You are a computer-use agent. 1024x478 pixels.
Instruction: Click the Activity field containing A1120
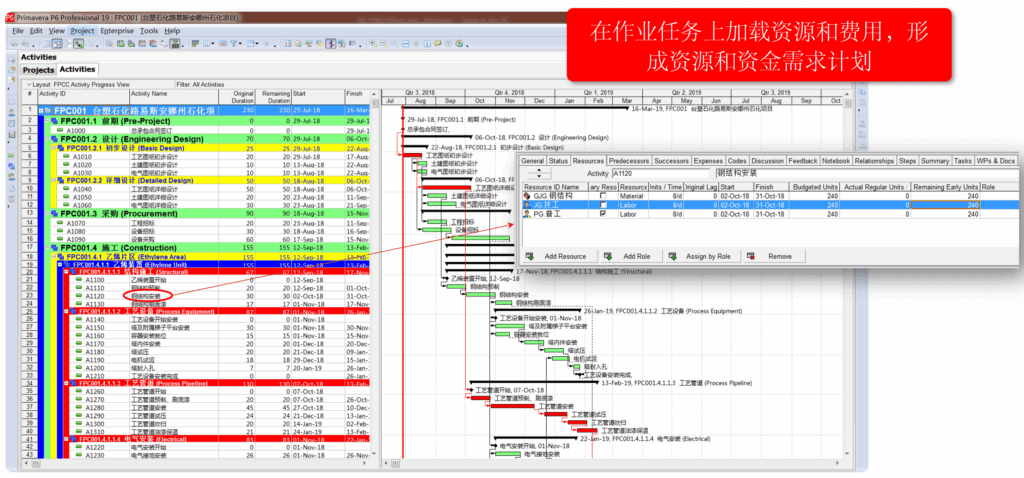(x=661, y=173)
